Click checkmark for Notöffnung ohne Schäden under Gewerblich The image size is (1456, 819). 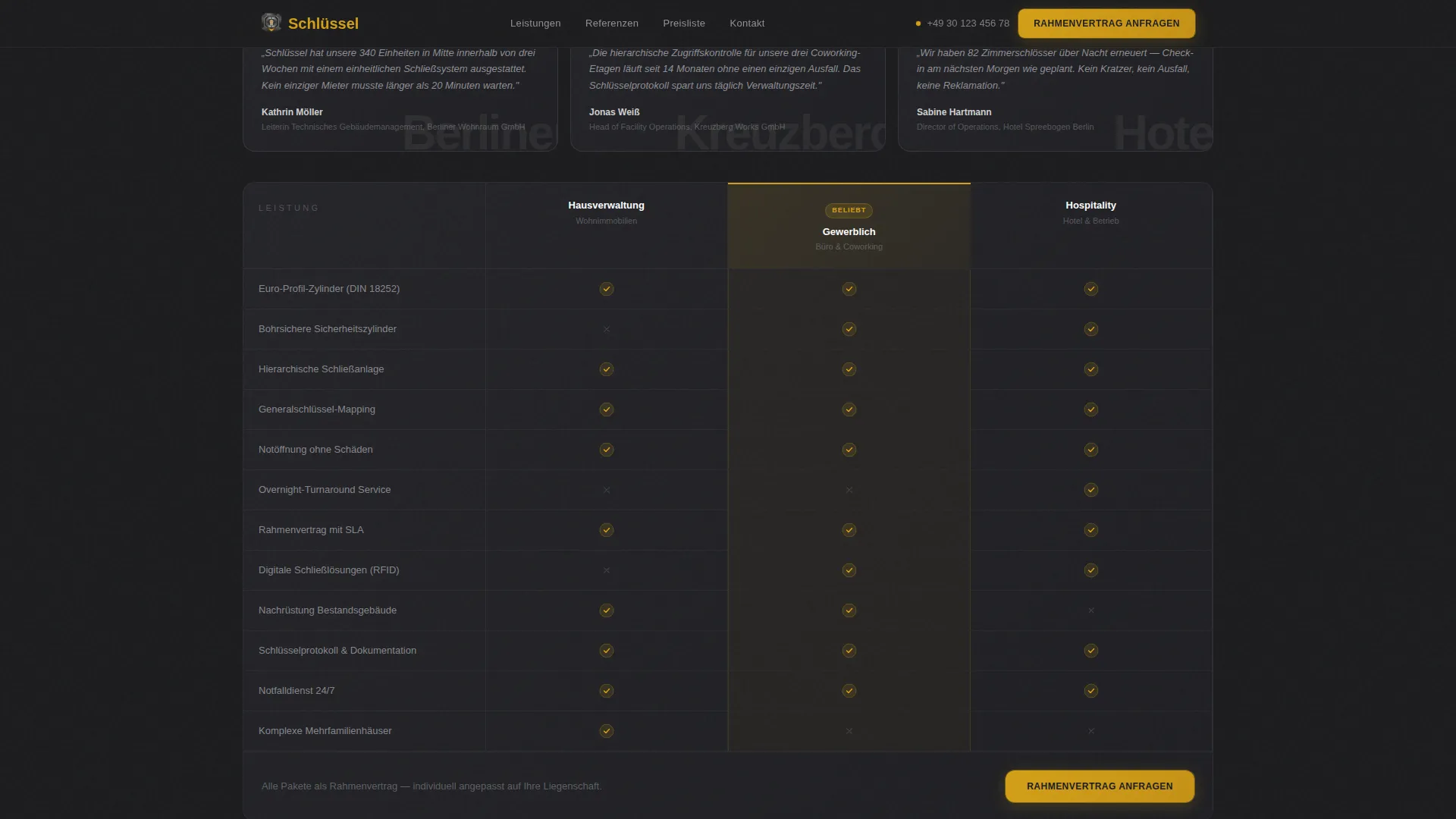point(849,450)
